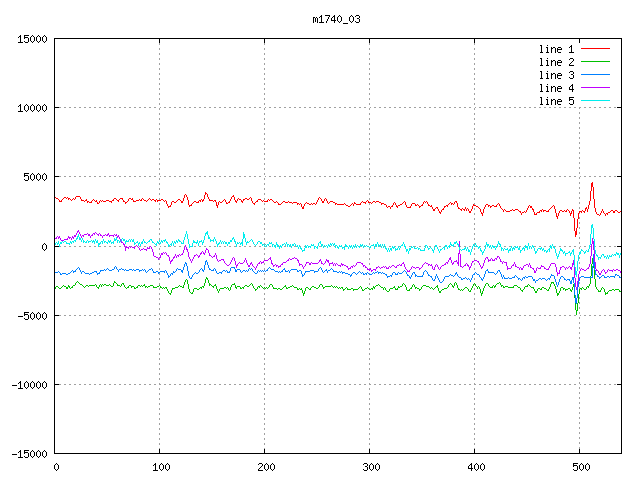Image resolution: width=640 pixels, height=480 pixels.
Task: Click the blue line 3 legend sample
Action: [595, 75]
